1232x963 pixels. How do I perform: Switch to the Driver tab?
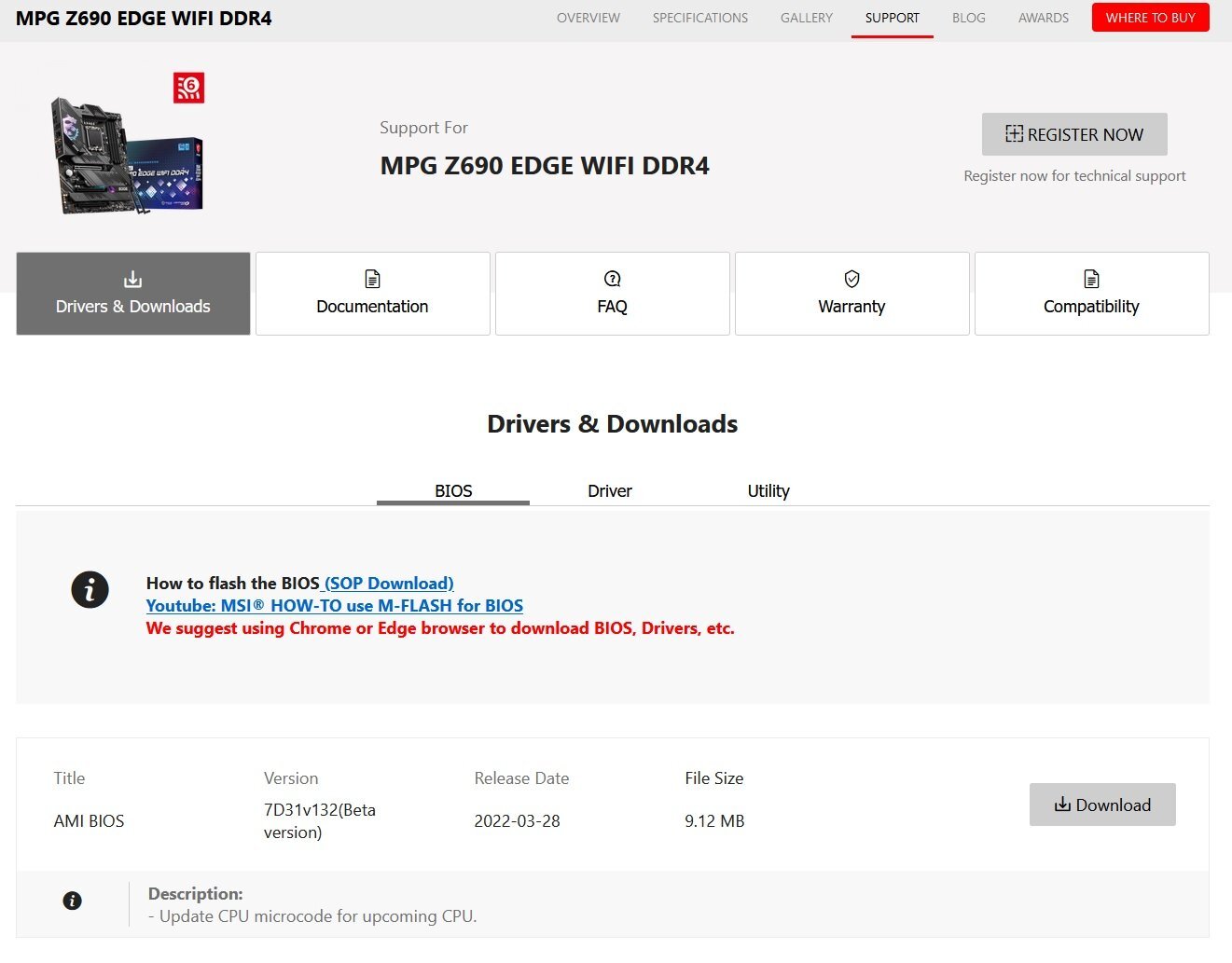tap(610, 490)
